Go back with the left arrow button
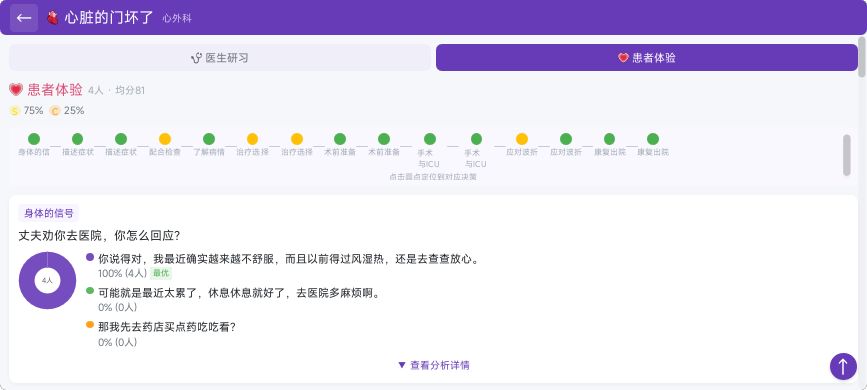 24,18
